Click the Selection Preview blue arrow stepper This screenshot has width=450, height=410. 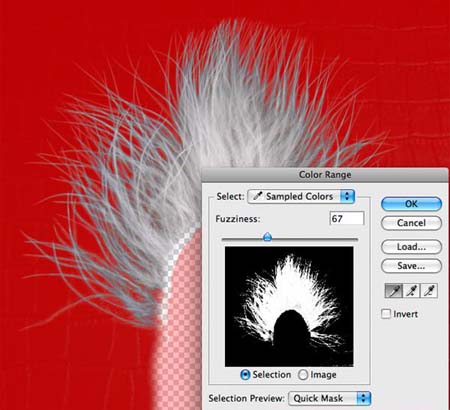coord(364,398)
